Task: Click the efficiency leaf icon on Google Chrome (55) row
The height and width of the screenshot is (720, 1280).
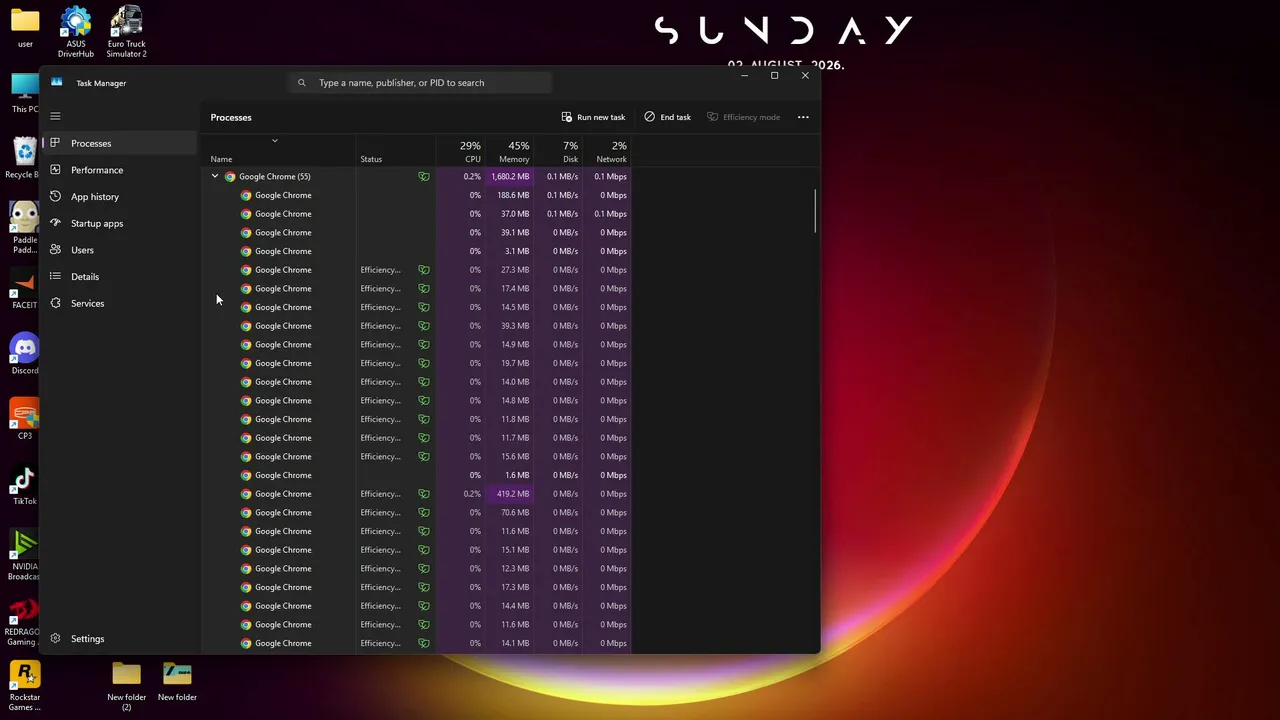Action: point(424,177)
